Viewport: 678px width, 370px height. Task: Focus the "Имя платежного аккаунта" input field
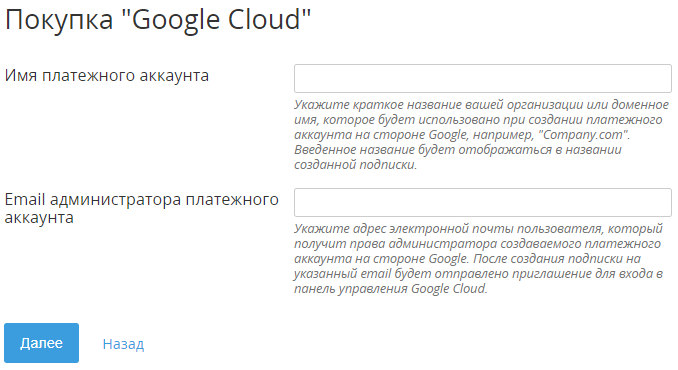483,78
